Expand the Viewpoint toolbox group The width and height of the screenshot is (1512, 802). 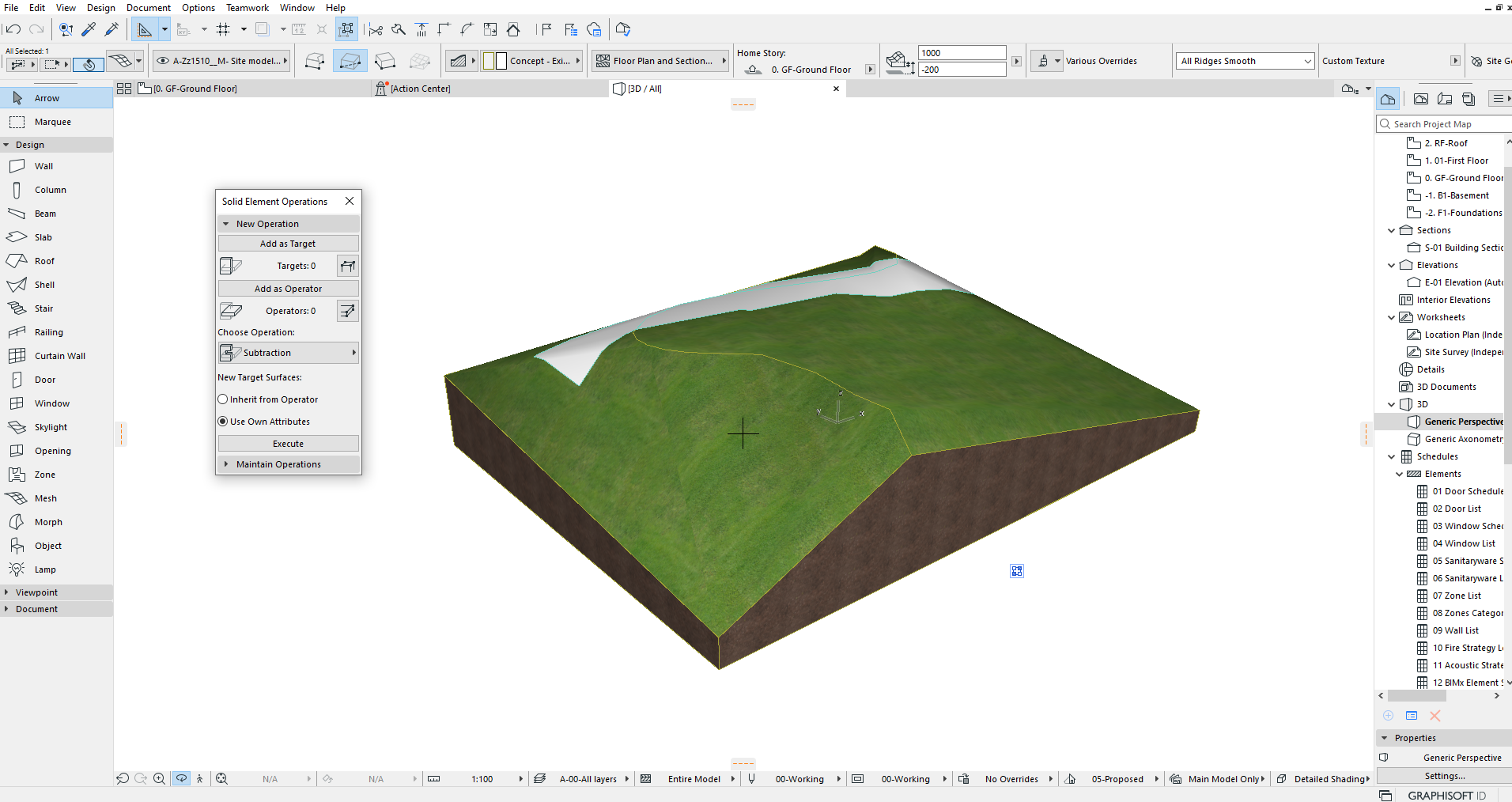(6, 592)
